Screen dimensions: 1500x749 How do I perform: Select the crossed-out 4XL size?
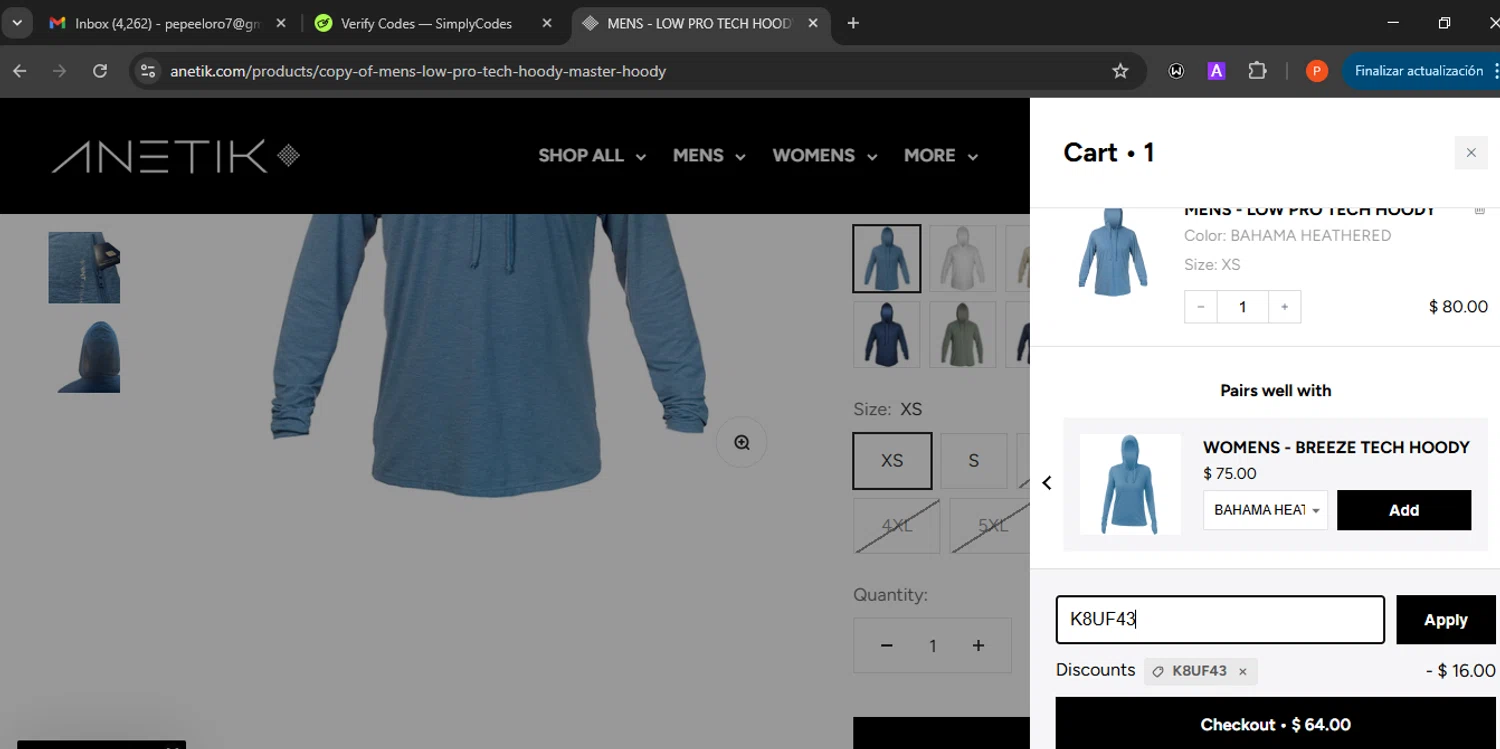tap(897, 526)
